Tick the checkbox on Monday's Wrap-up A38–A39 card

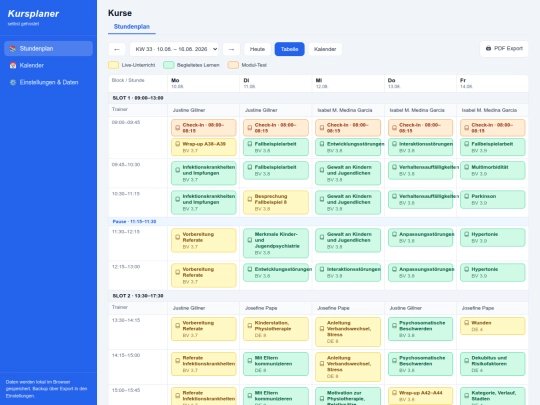point(178,144)
